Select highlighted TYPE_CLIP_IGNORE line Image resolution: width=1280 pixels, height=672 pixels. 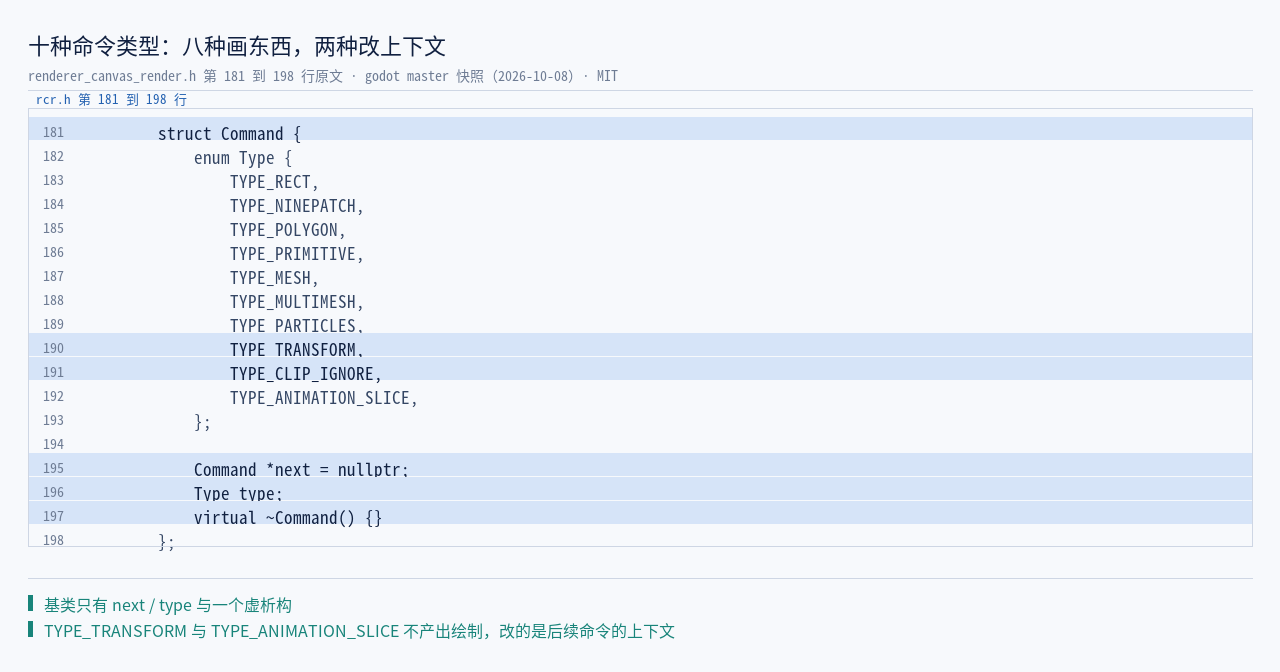click(x=640, y=369)
